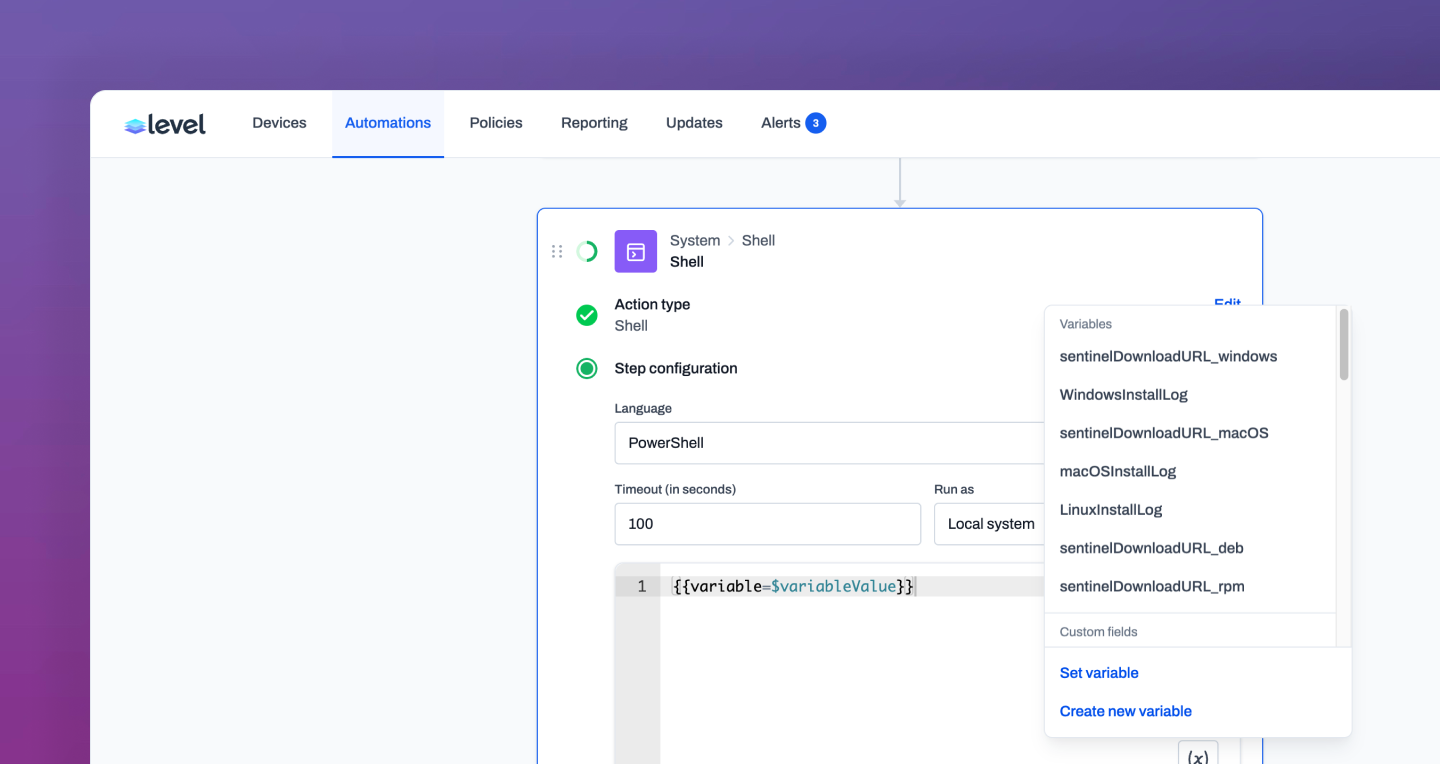Click the Set variable link
Image resolution: width=1440 pixels, height=764 pixels.
pos(1099,673)
